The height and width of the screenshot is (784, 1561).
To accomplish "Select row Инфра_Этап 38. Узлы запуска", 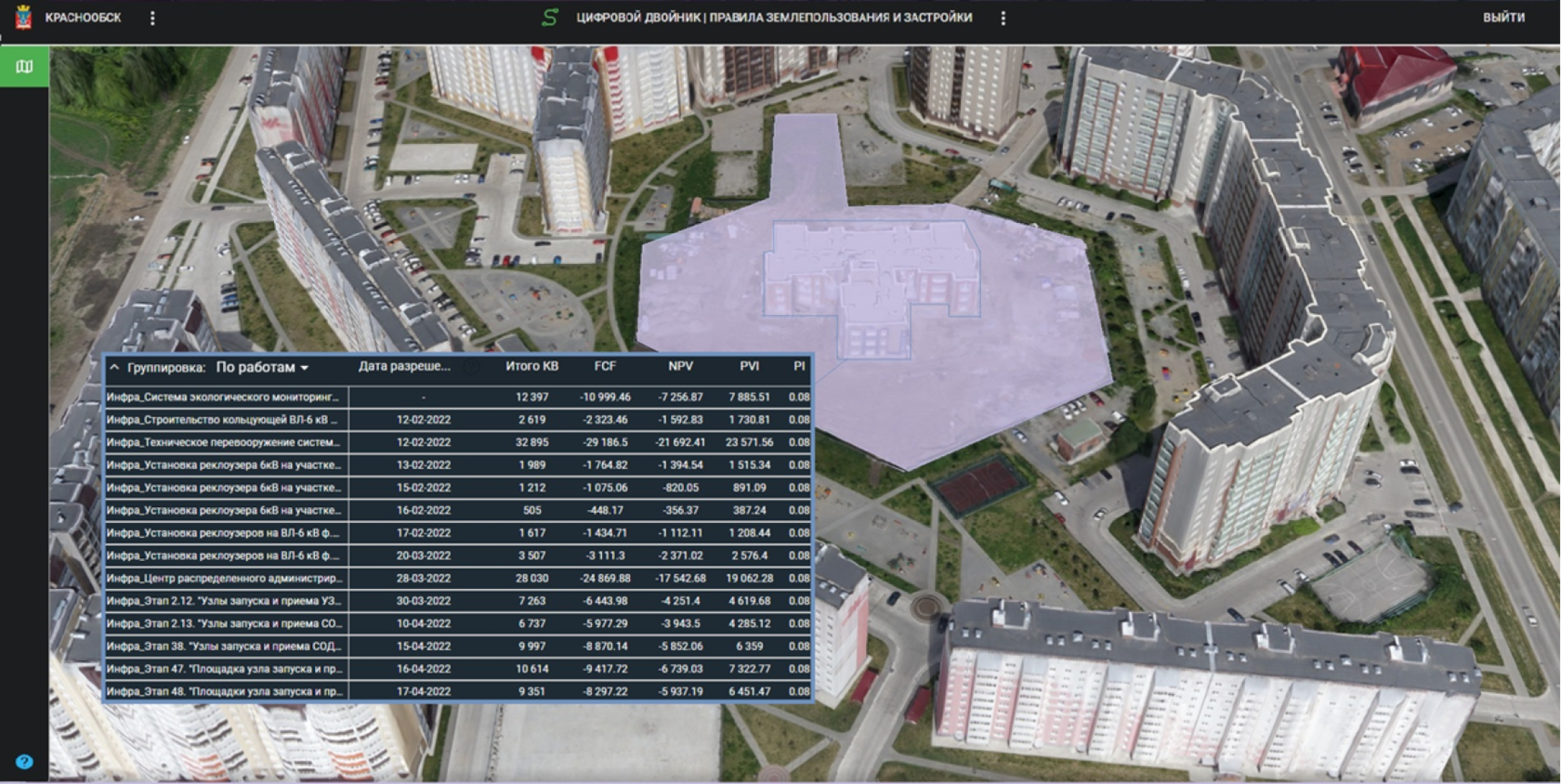I will 458,647.
